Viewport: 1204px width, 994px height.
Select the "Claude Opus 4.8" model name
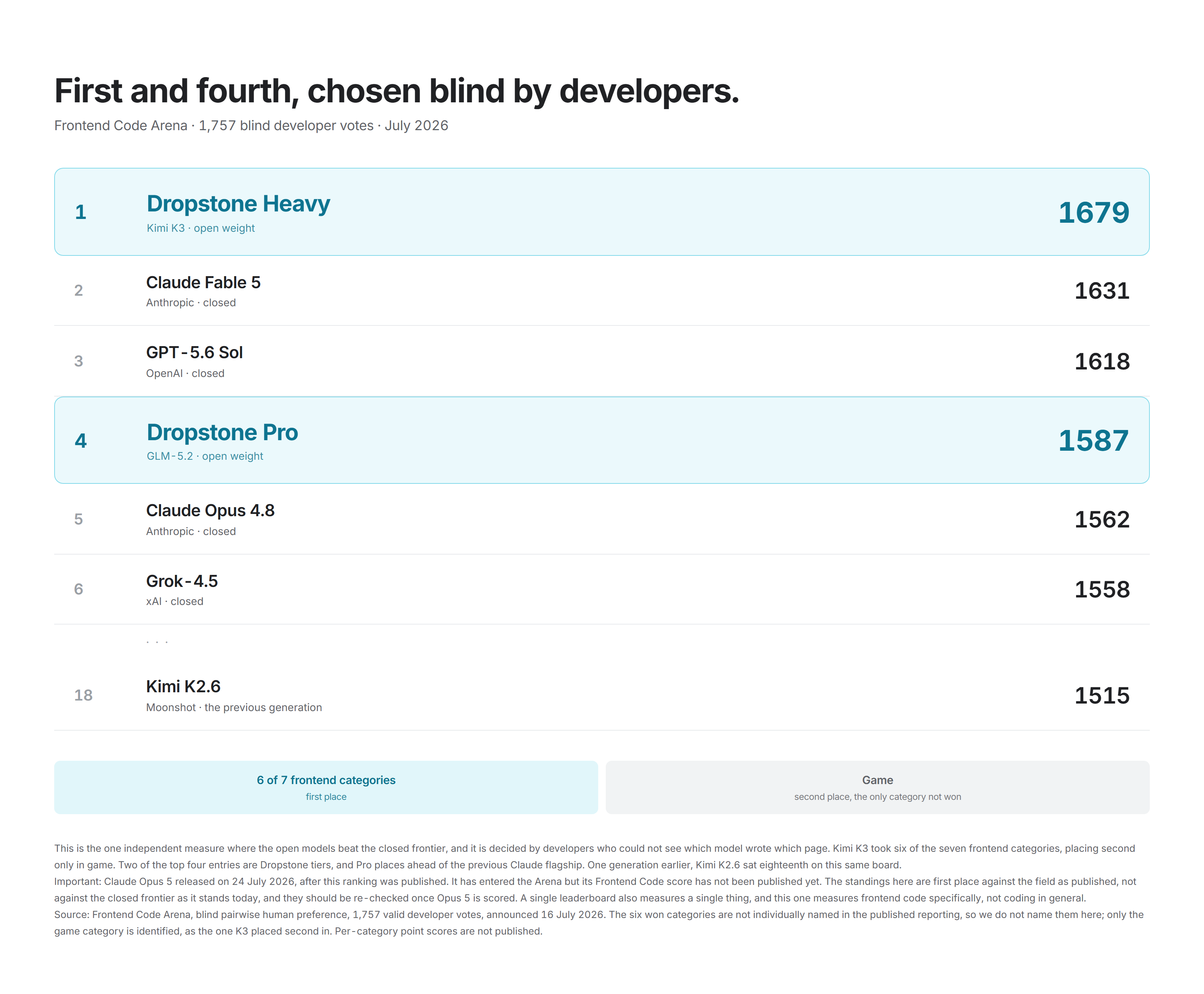210,510
